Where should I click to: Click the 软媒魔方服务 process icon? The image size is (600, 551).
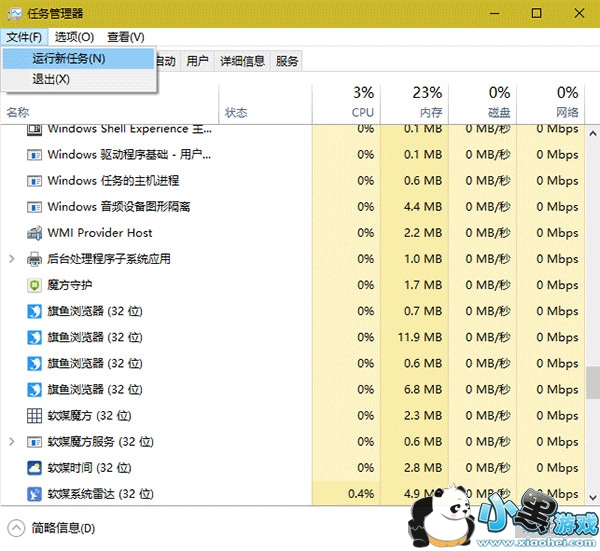pyautogui.click(x=34, y=442)
